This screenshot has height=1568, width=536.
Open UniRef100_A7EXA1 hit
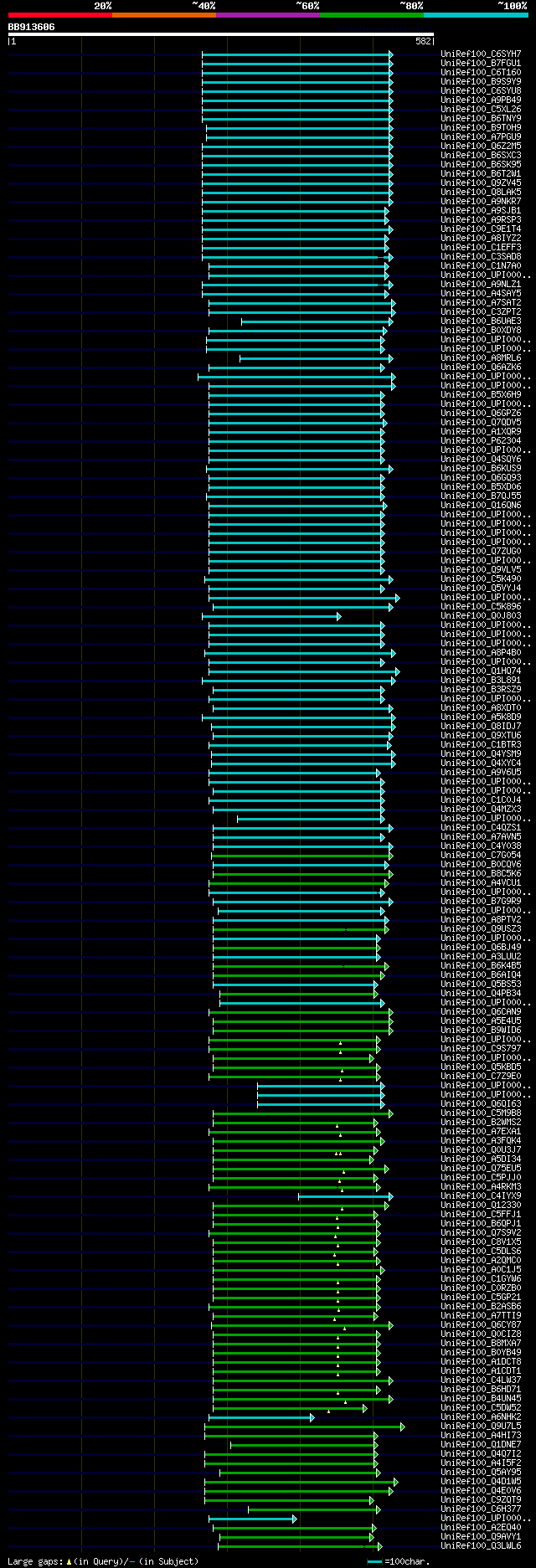pyautogui.click(x=481, y=1132)
